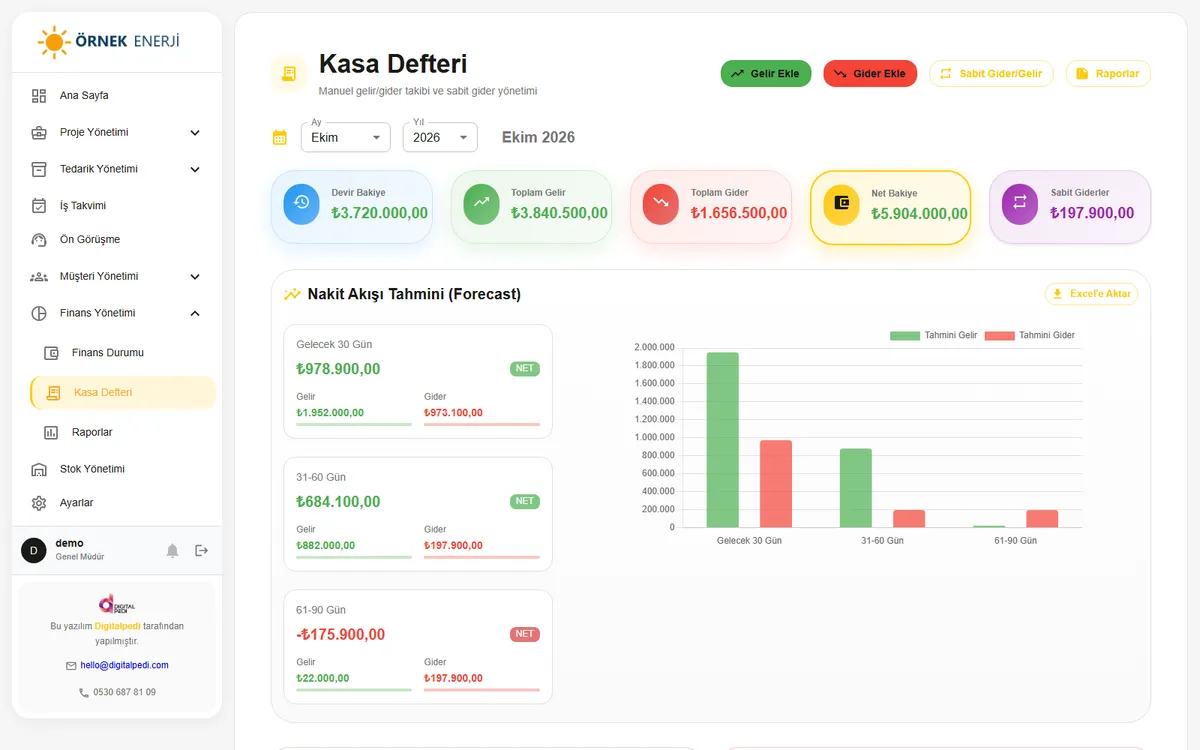This screenshot has height=750, width=1200.
Task: Click the demo user avatar
Action: coord(34,550)
